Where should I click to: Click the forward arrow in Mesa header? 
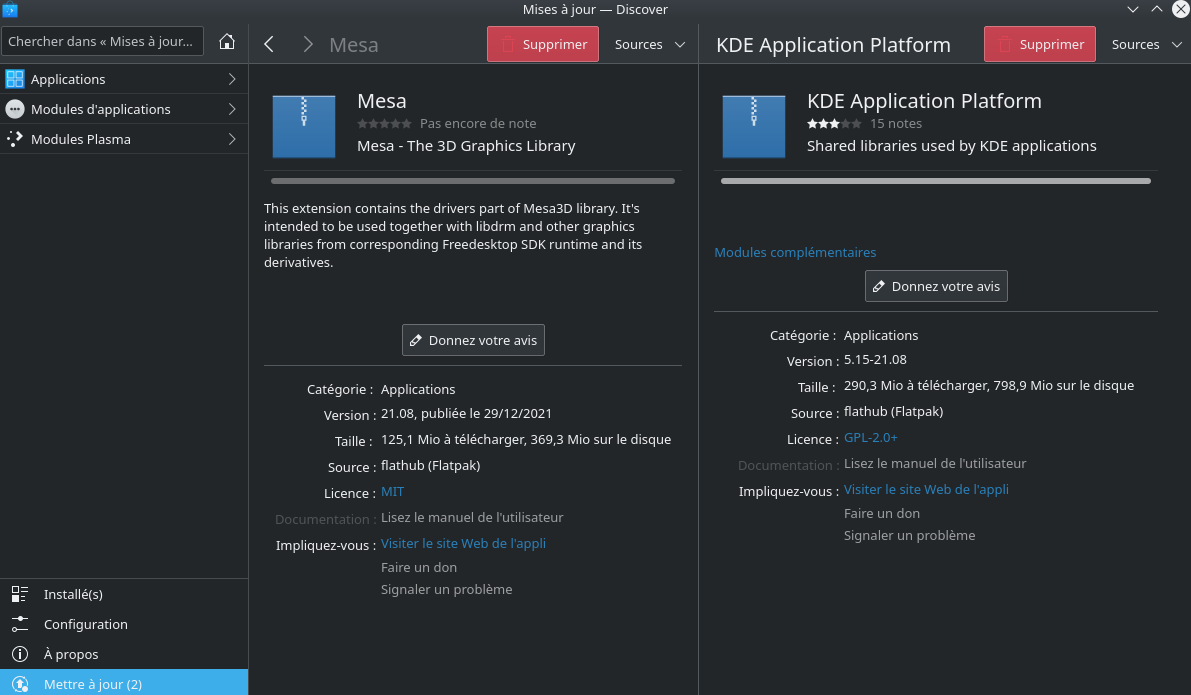(307, 44)
